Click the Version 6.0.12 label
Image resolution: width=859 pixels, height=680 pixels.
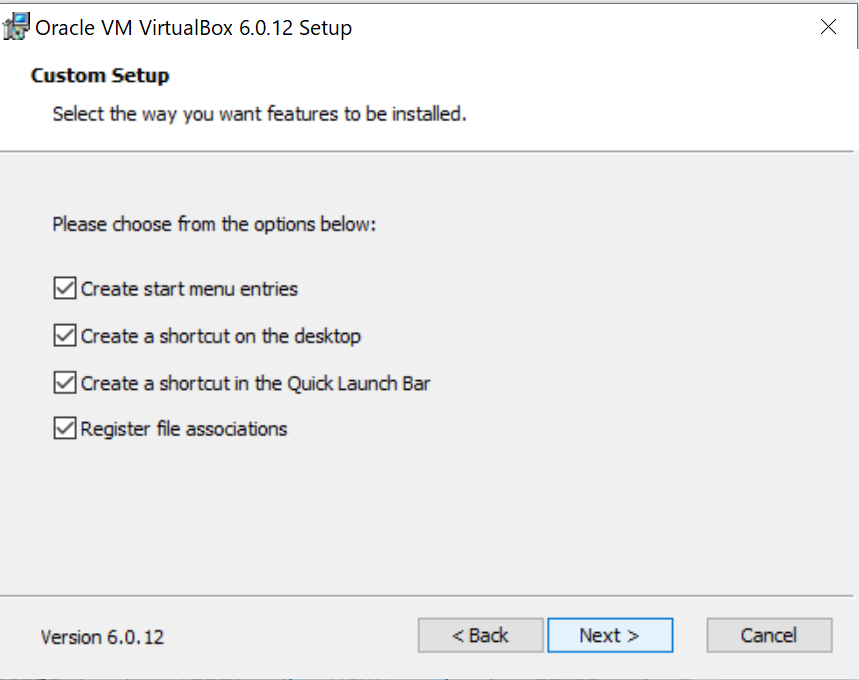(102, 637)
